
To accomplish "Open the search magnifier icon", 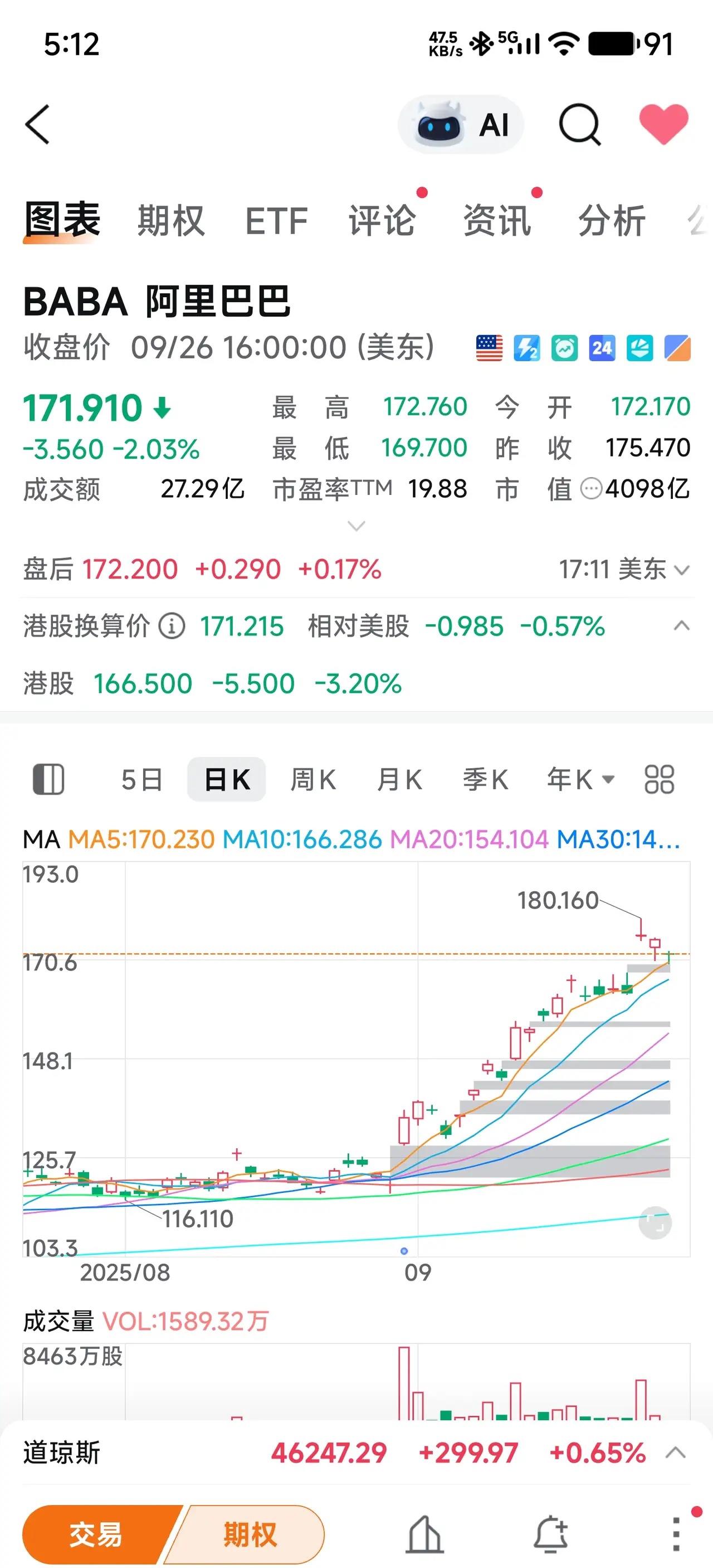I will tap(580, 125).
